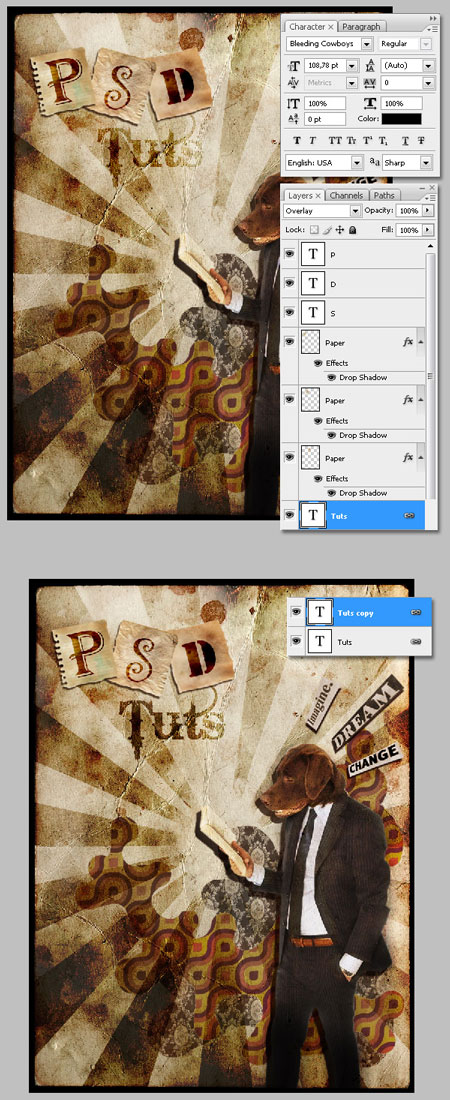This screenshot has height=1100, width=450.
Task: Collapse effects of the bottommost Paper layer
Action: coord(421,457)
